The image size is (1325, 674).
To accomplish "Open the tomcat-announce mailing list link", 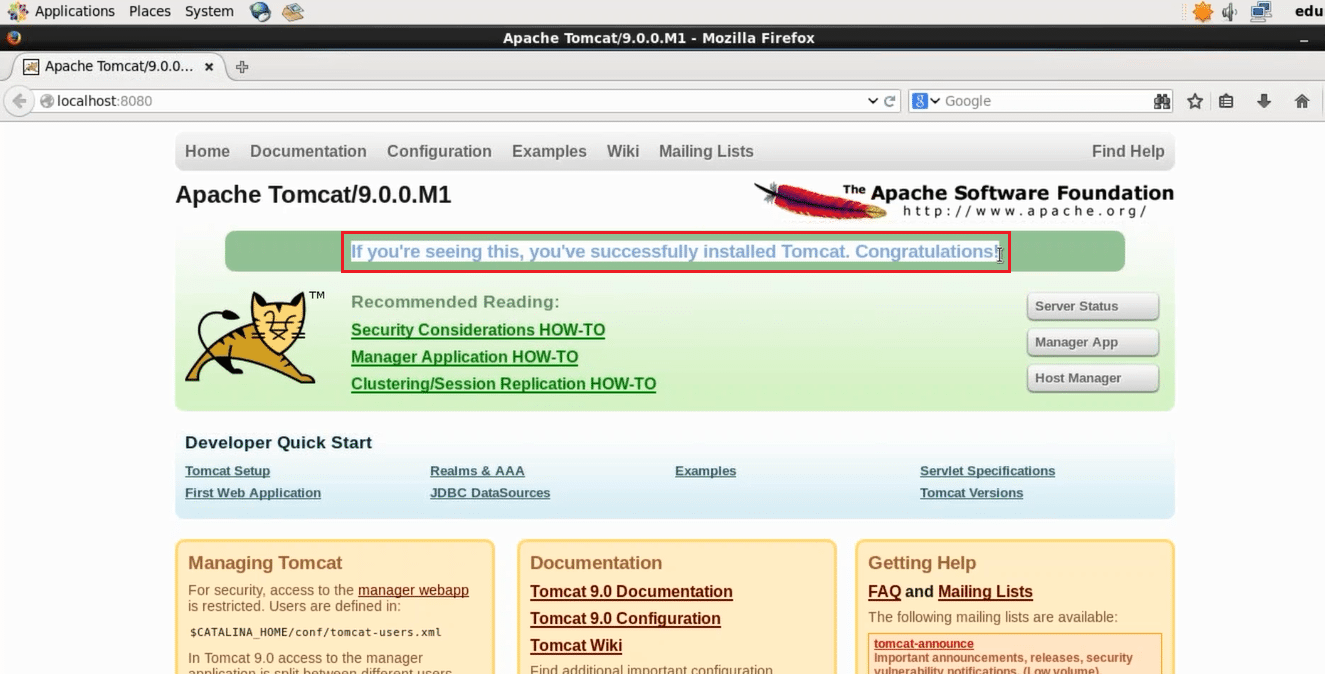I will tap(923, 644).
